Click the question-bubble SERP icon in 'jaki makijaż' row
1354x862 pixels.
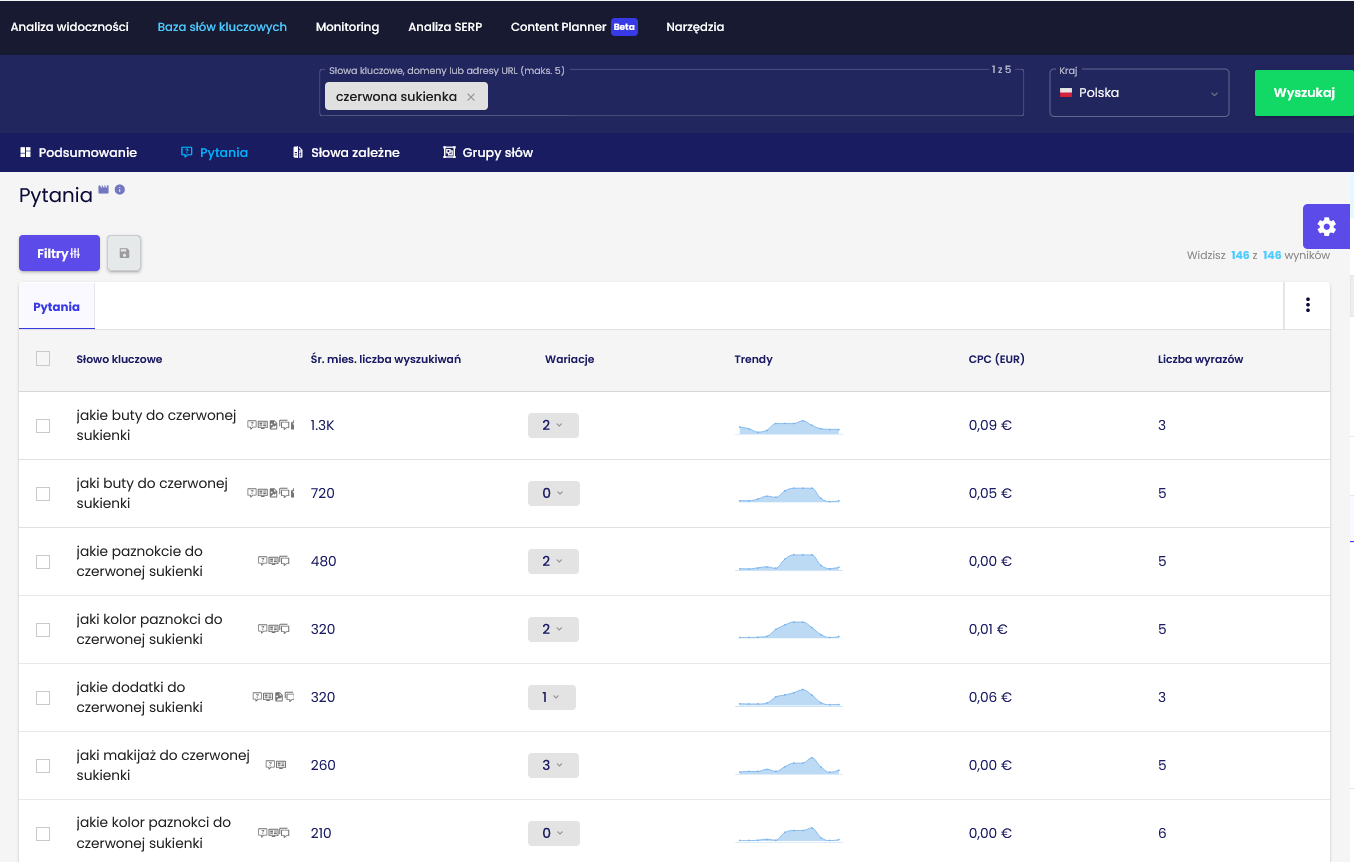[270, 765]
